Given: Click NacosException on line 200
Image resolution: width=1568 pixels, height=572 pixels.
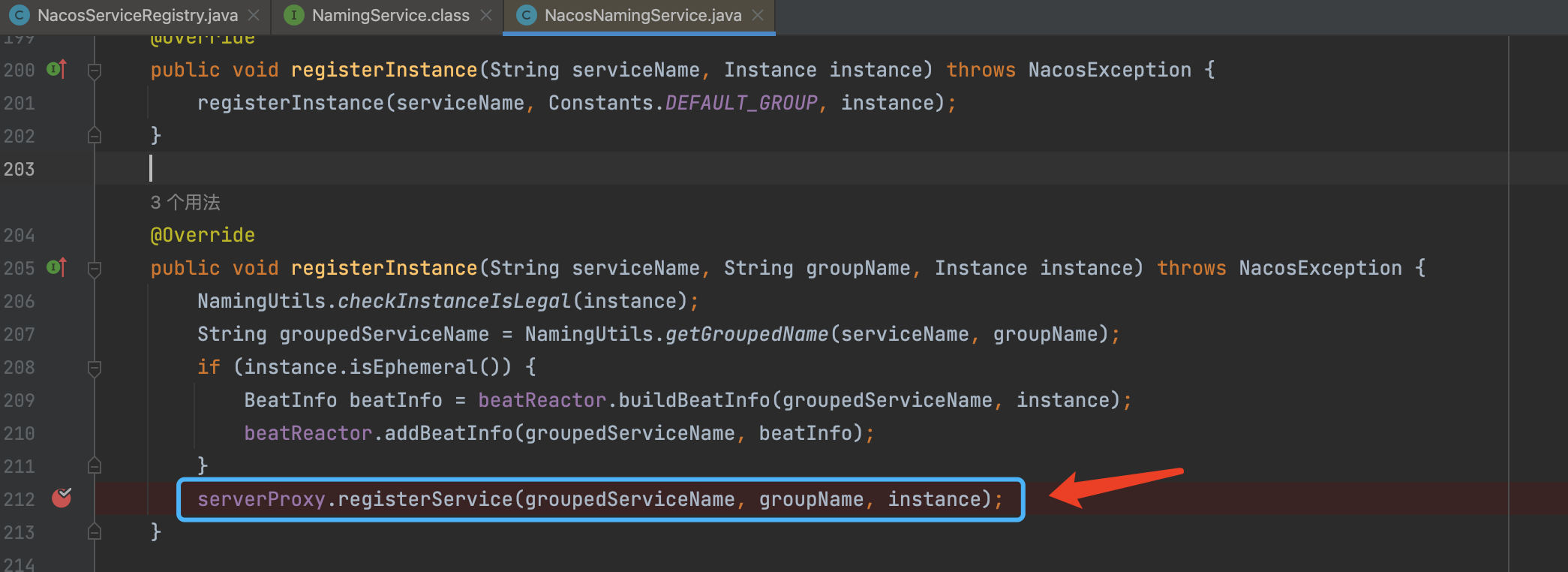Looking at the screenshot, I should (1110, 70).
